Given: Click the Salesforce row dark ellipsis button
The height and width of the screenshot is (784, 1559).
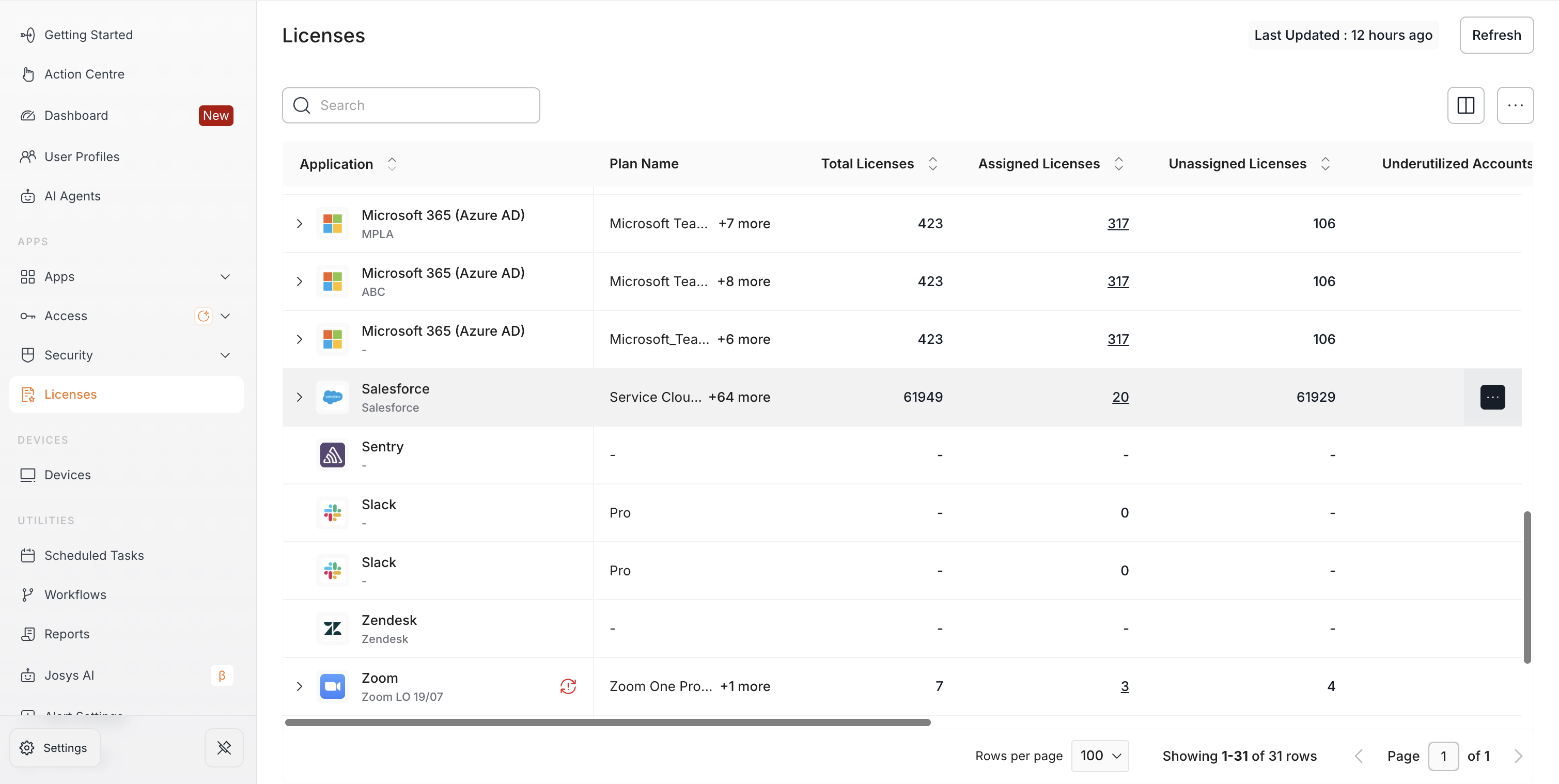Looking at the screenshot, I should point(1492,397).
